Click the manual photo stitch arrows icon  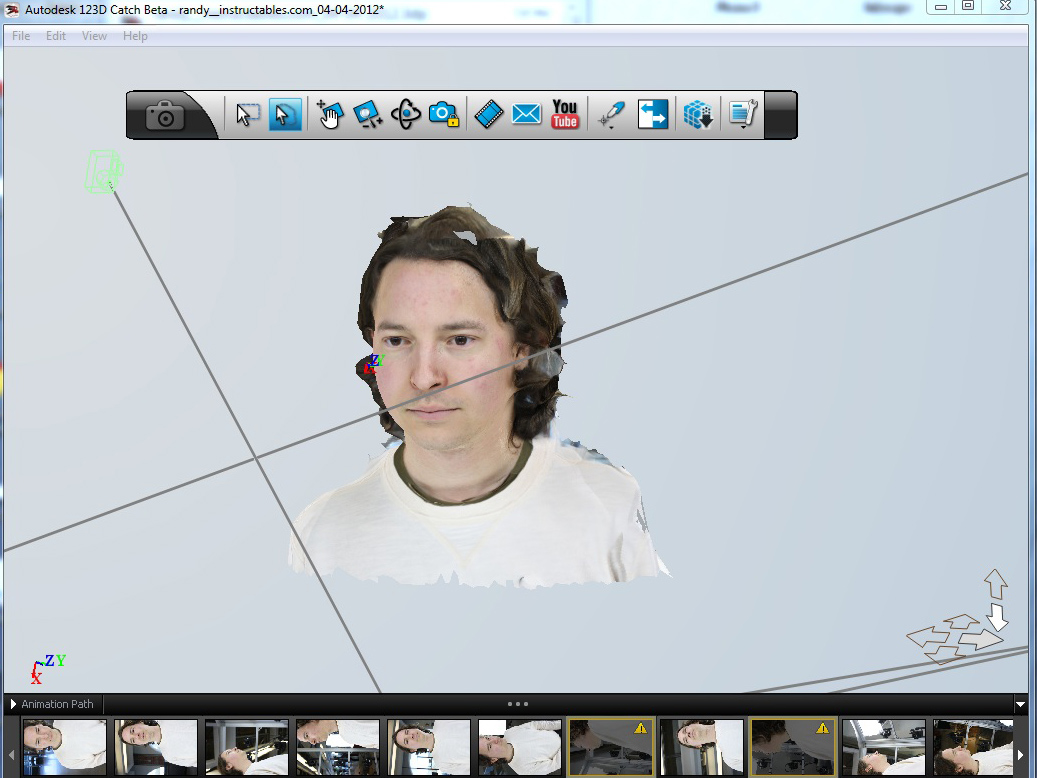pyautogui.click(x=653, y=114)
